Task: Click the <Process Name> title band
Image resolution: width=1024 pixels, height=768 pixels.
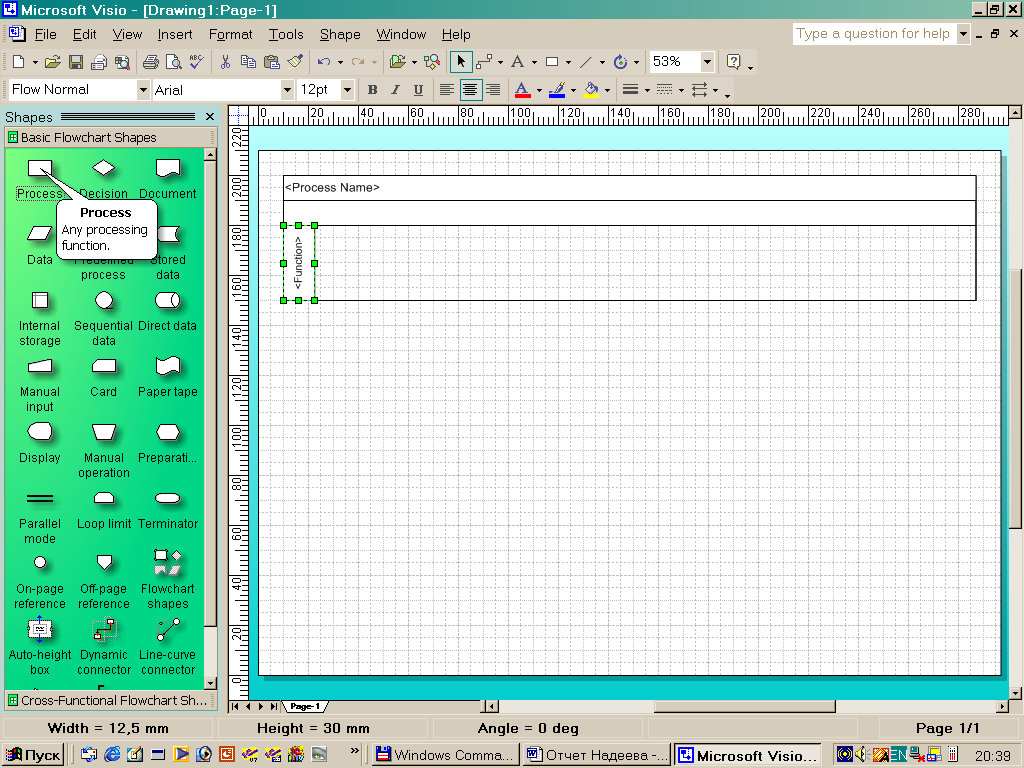Action: [630, 187]
